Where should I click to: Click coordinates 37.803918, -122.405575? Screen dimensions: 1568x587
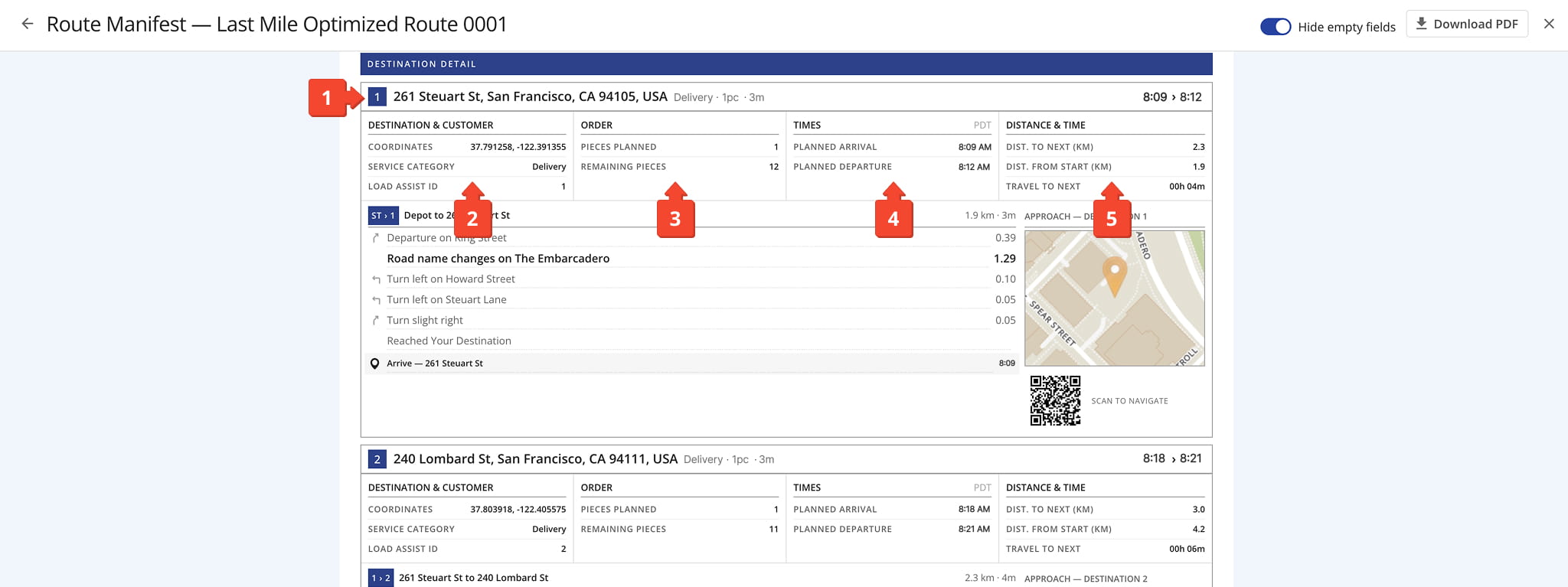518,510
